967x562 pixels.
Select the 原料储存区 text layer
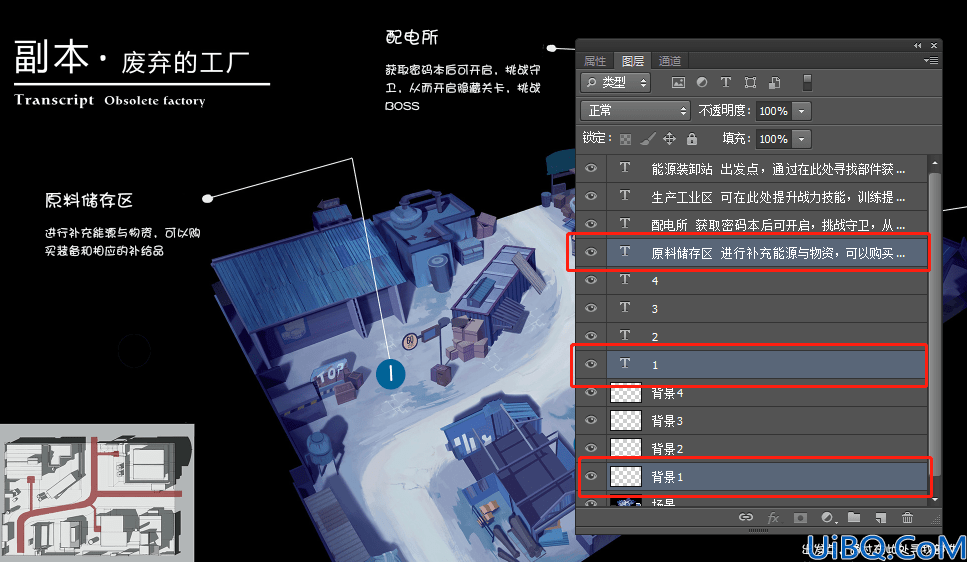tap(767, 253)
